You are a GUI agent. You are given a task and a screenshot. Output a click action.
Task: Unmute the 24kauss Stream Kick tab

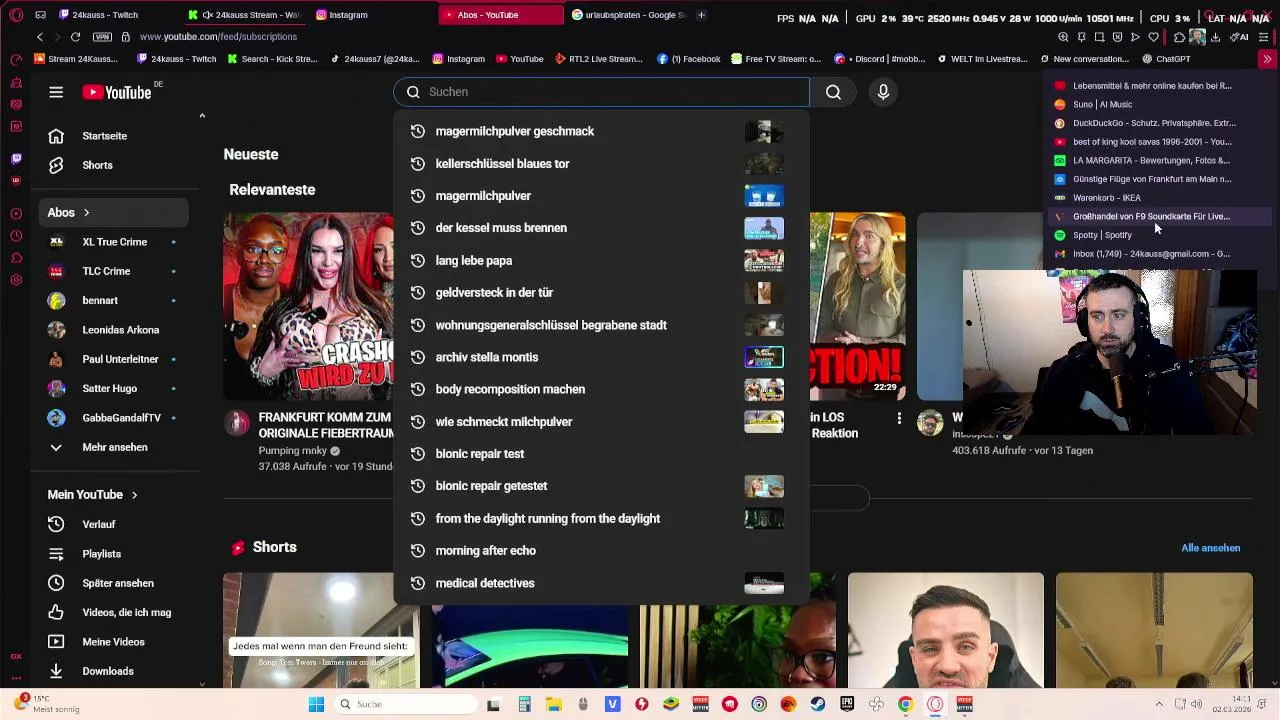click(207, 15)
